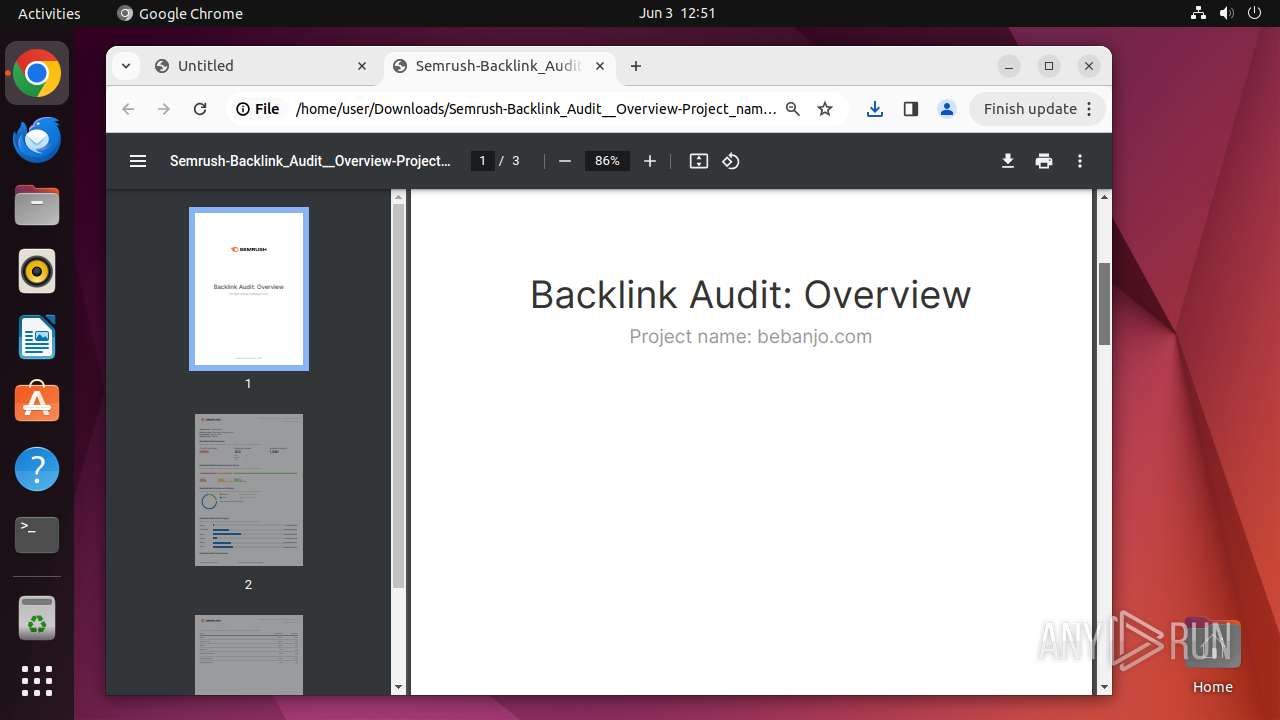Click the Project name: bebanjo.com text

pyautogui.click(x=750, y=337)
